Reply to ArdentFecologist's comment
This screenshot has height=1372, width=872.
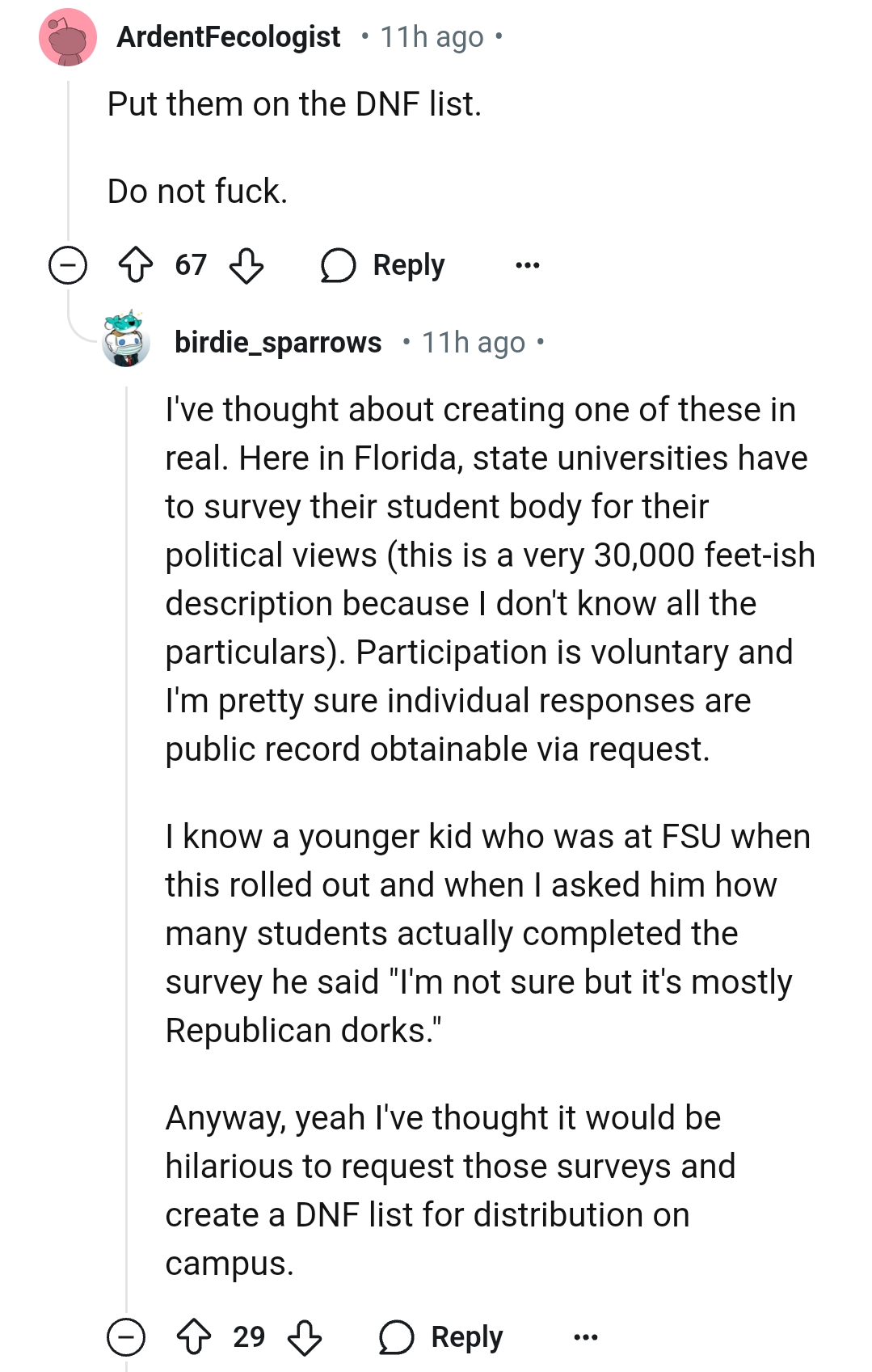[408, 265]
